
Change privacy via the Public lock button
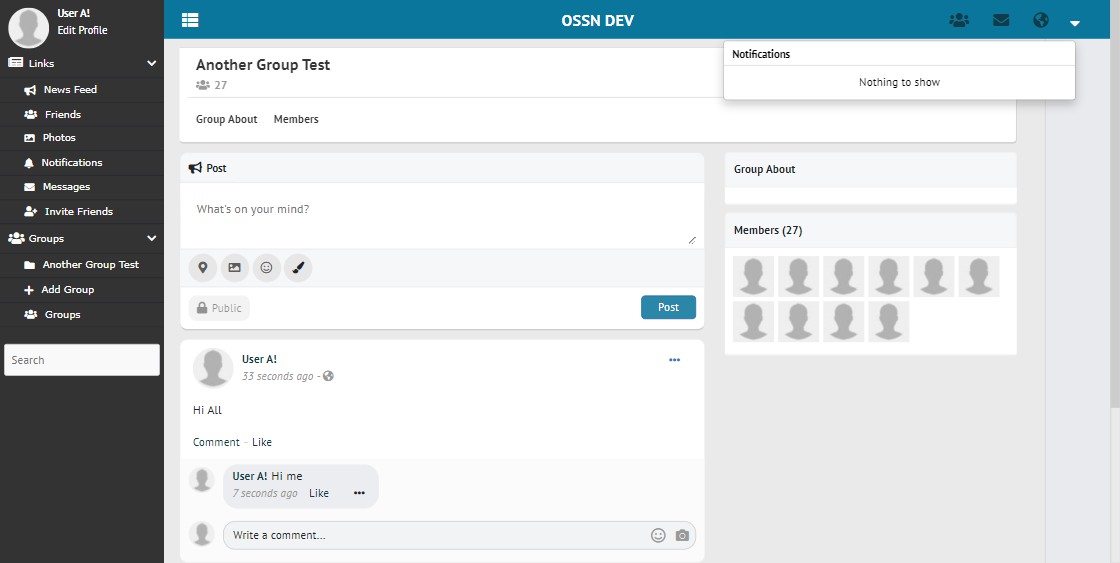219,308
